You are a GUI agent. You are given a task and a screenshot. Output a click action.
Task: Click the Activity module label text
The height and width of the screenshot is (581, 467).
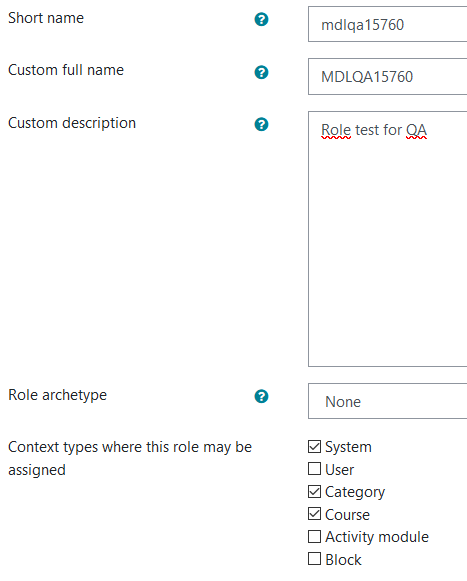[x=377, y=537]
